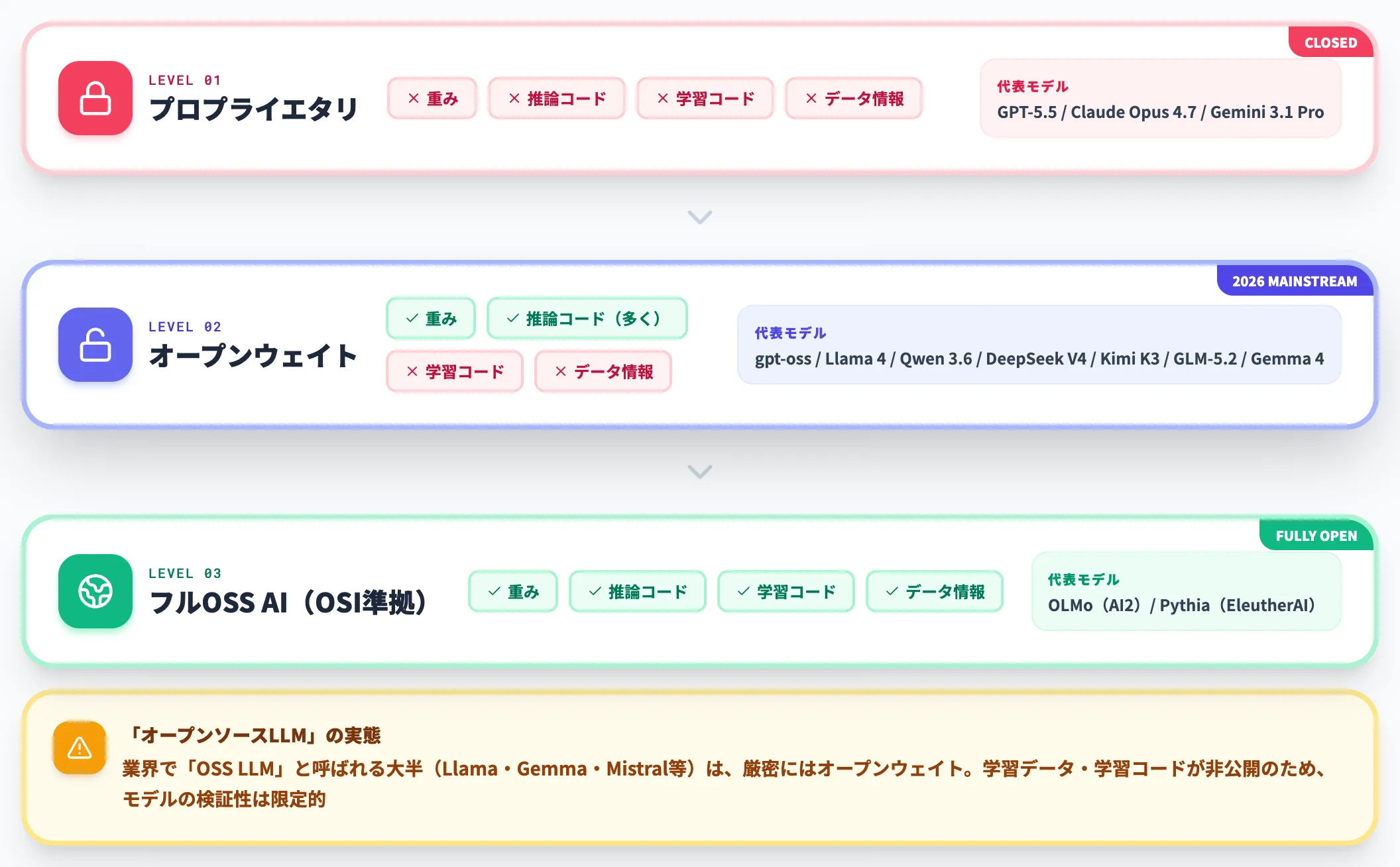Viewport: 1400px width, 867px height.
Task: Click the purple open lock icon
Action: [95, 345]
